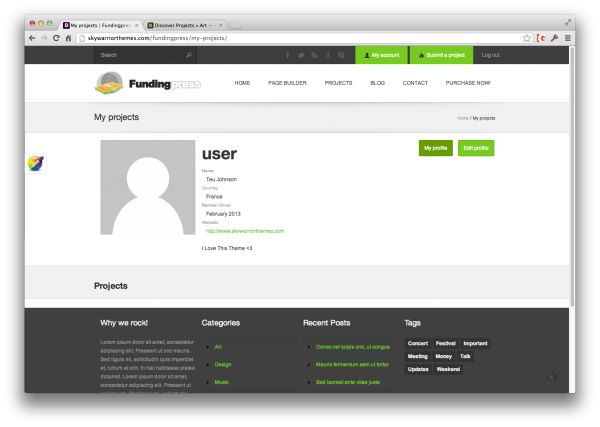The height and width of the screenshot is (427, 600).
Task: Click the Fundingpress logo
Action: click(148, 83)
